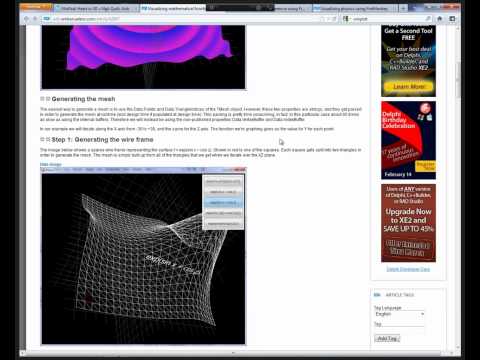The height and width of the screenshot is (360, 480).
Task: Follow the Delphi Developer Days link
Action: [x=408, y=269]
